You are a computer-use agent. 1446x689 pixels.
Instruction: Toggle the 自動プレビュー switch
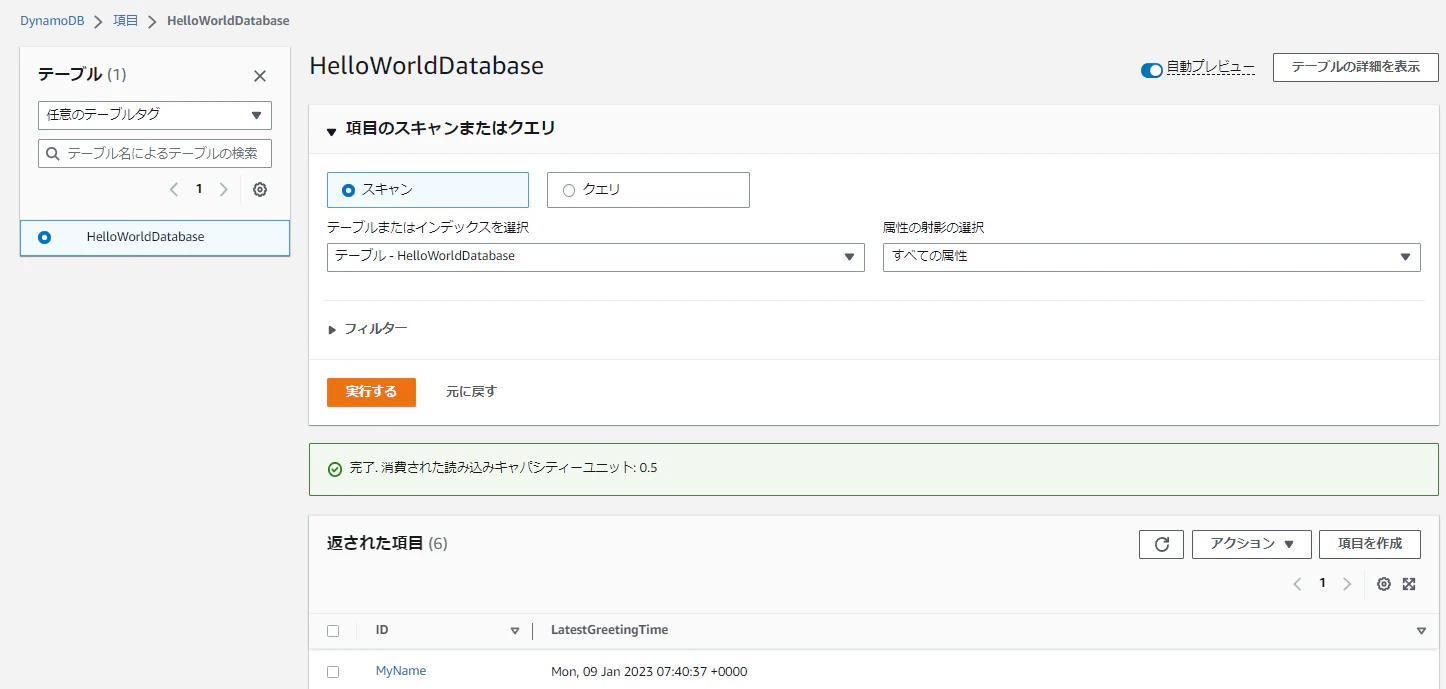tap(1151, 70)
